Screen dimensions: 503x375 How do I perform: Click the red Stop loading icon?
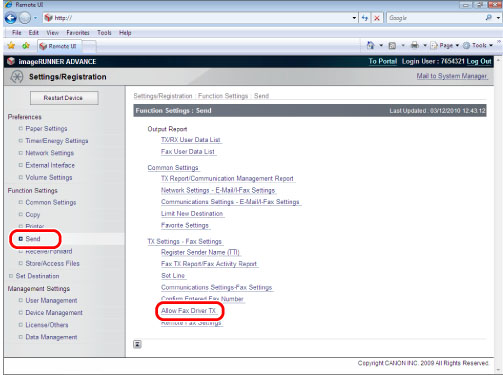click(x=377, y=18)
